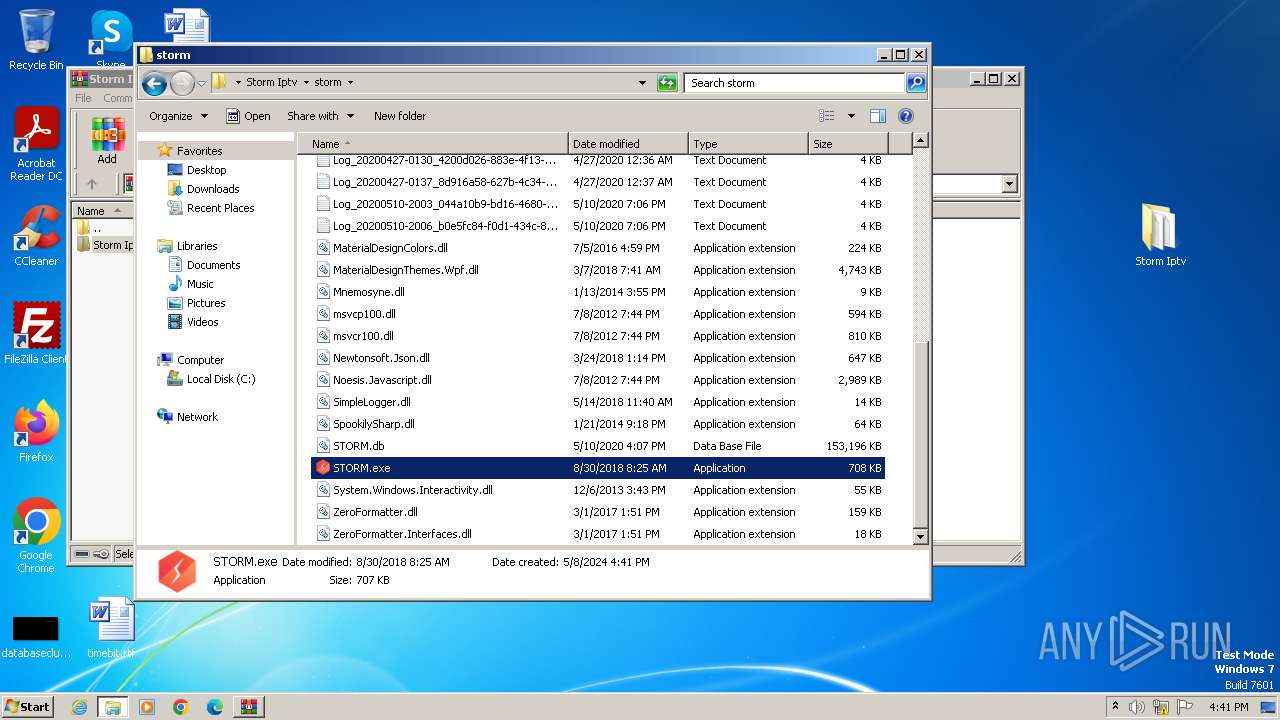Select Music library in navigation pane
The height and width of the screenshot is (720, 1280).
200,284
